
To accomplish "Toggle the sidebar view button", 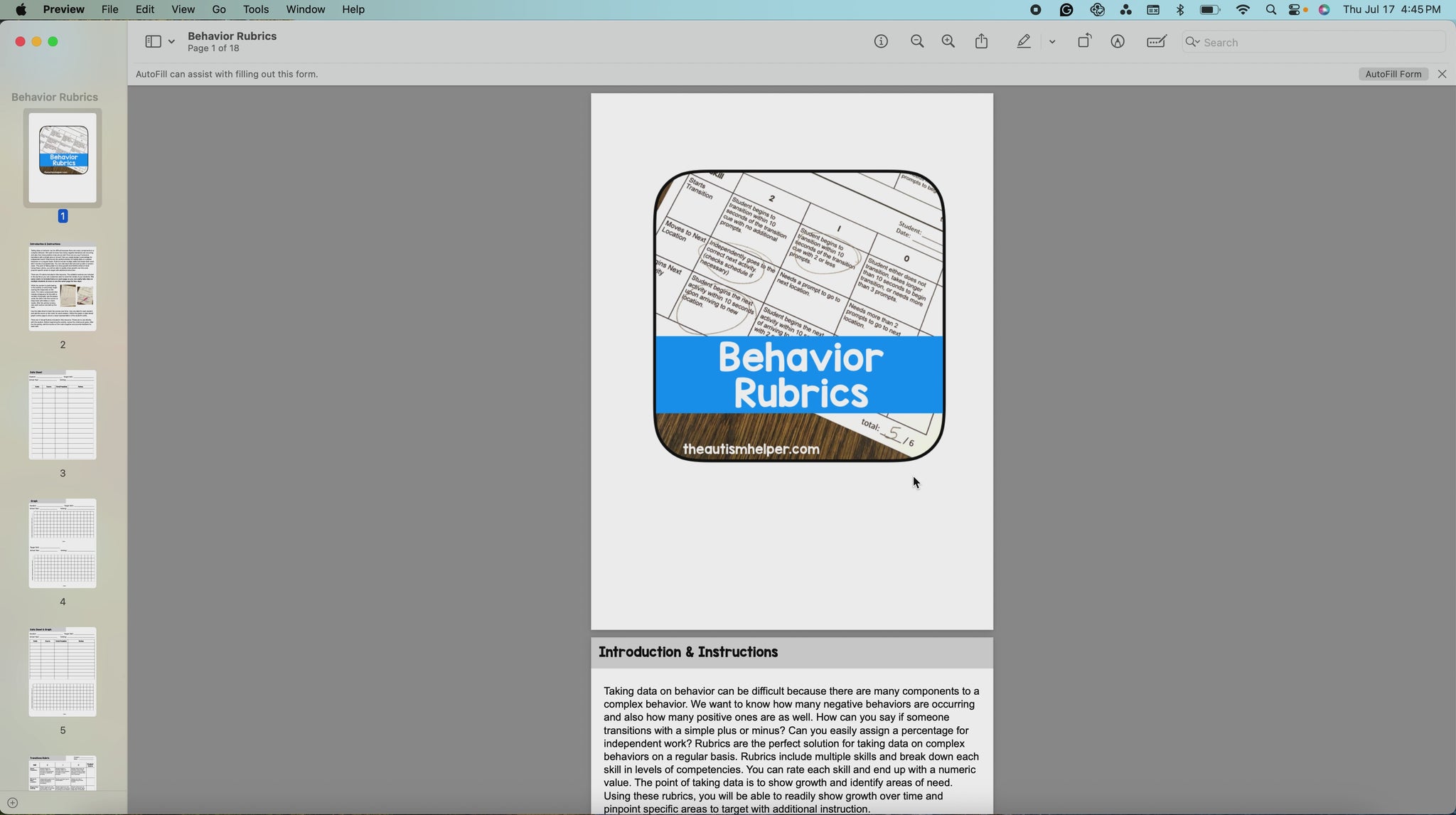I will pos(153,42).
